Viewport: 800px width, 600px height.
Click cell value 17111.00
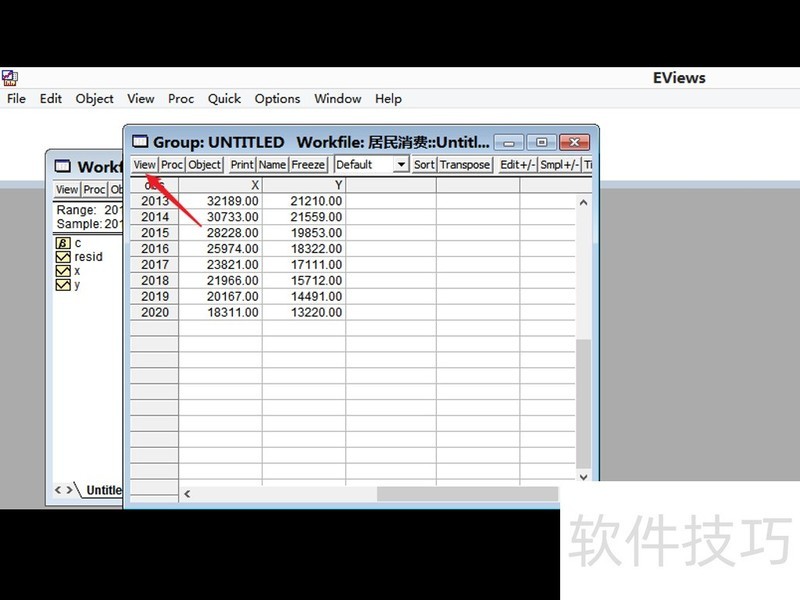click(x=304, y=264)
